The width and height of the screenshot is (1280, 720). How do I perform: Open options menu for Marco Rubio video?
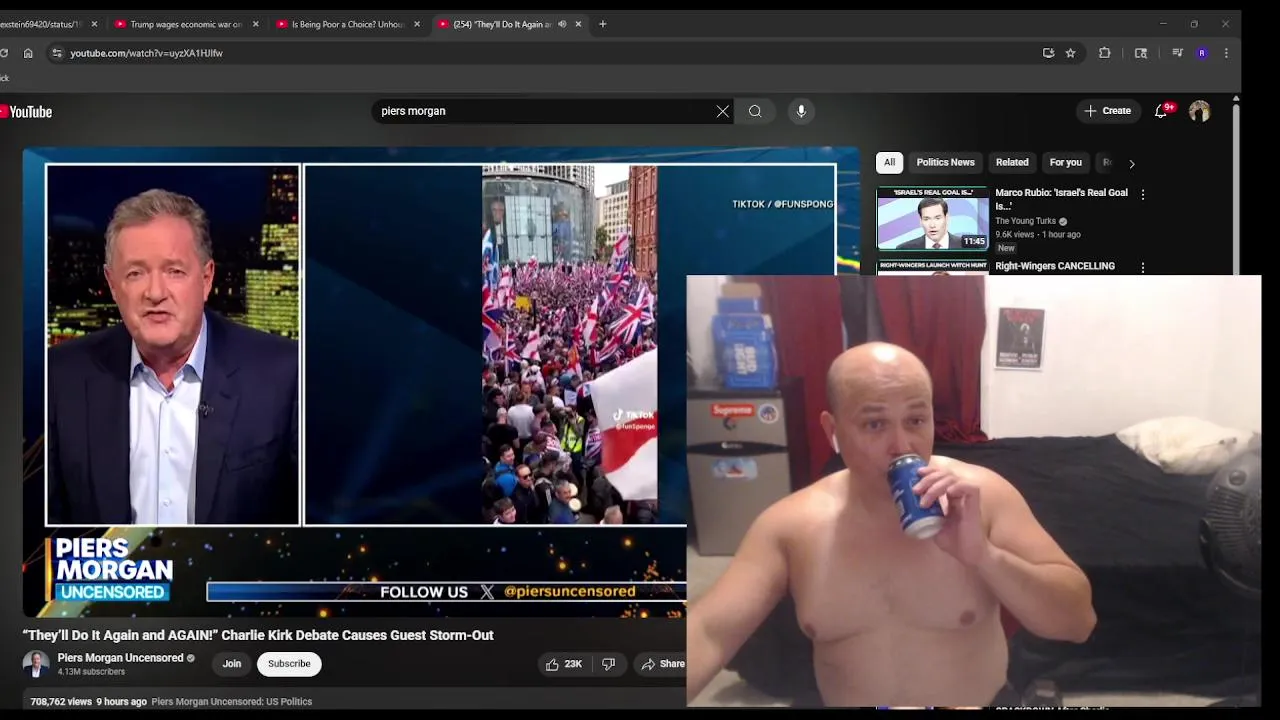[1143, 194]
